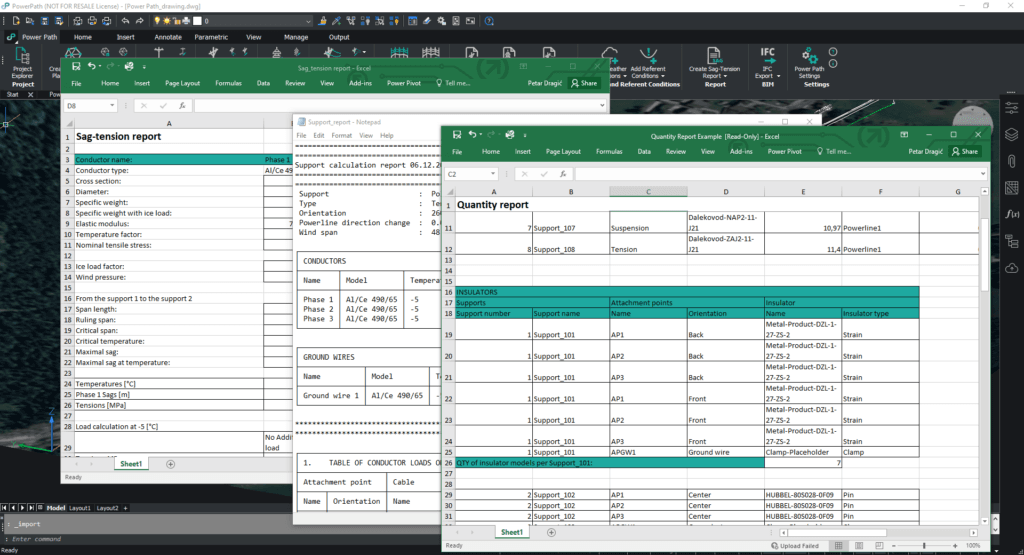
Task: Click Undo arrow in PowerPath quick toolbar
Action: [x=125, y=21]
